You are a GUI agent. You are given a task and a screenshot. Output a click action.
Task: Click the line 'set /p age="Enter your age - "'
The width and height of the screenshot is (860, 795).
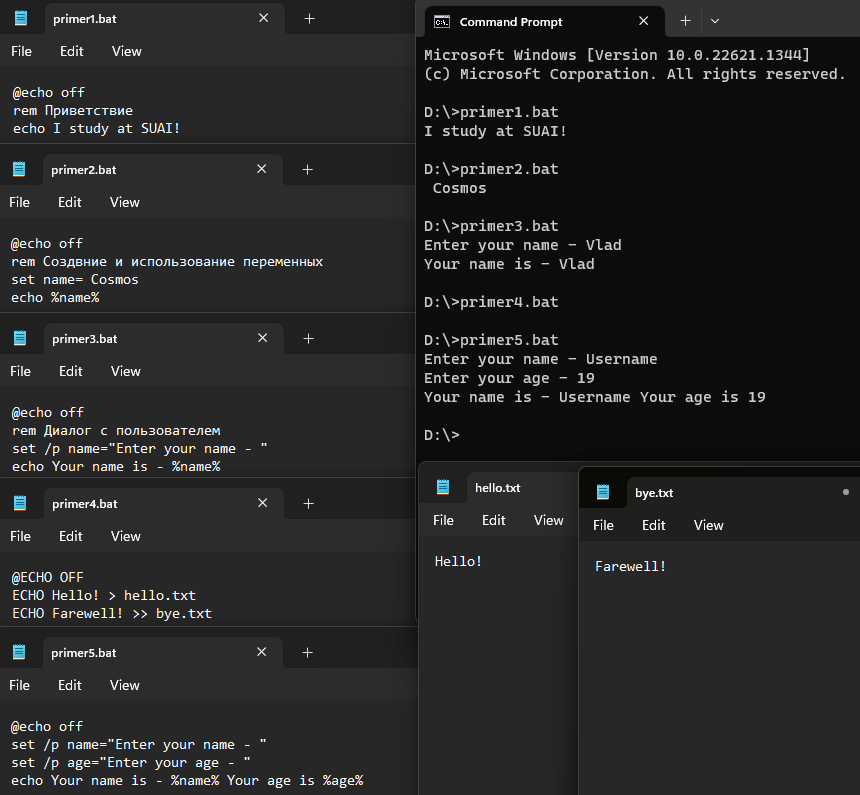(x=131, y=763)
